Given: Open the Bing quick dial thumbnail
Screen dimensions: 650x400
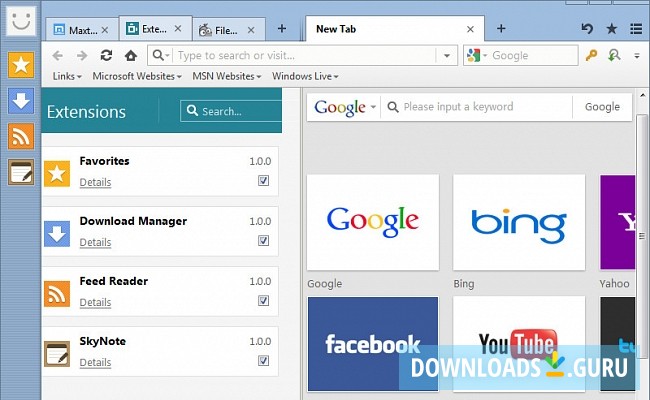Looking at the screenshot, I should (519, 222).
